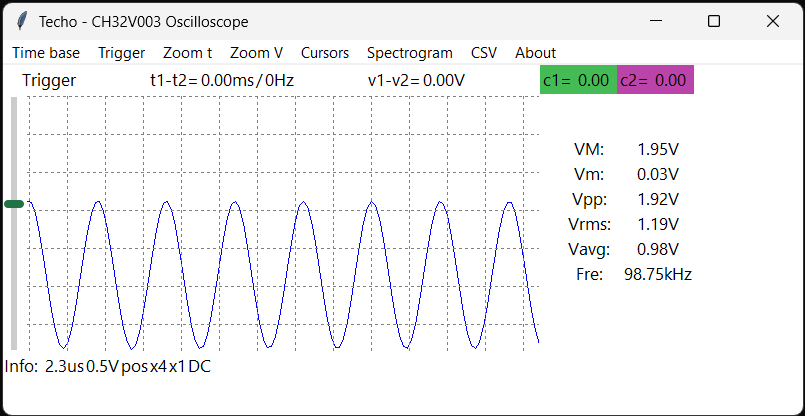The height and width of the screenshot is (416, 805).
Task: Minimize the oscilloscope window
Action: [655, 21]
